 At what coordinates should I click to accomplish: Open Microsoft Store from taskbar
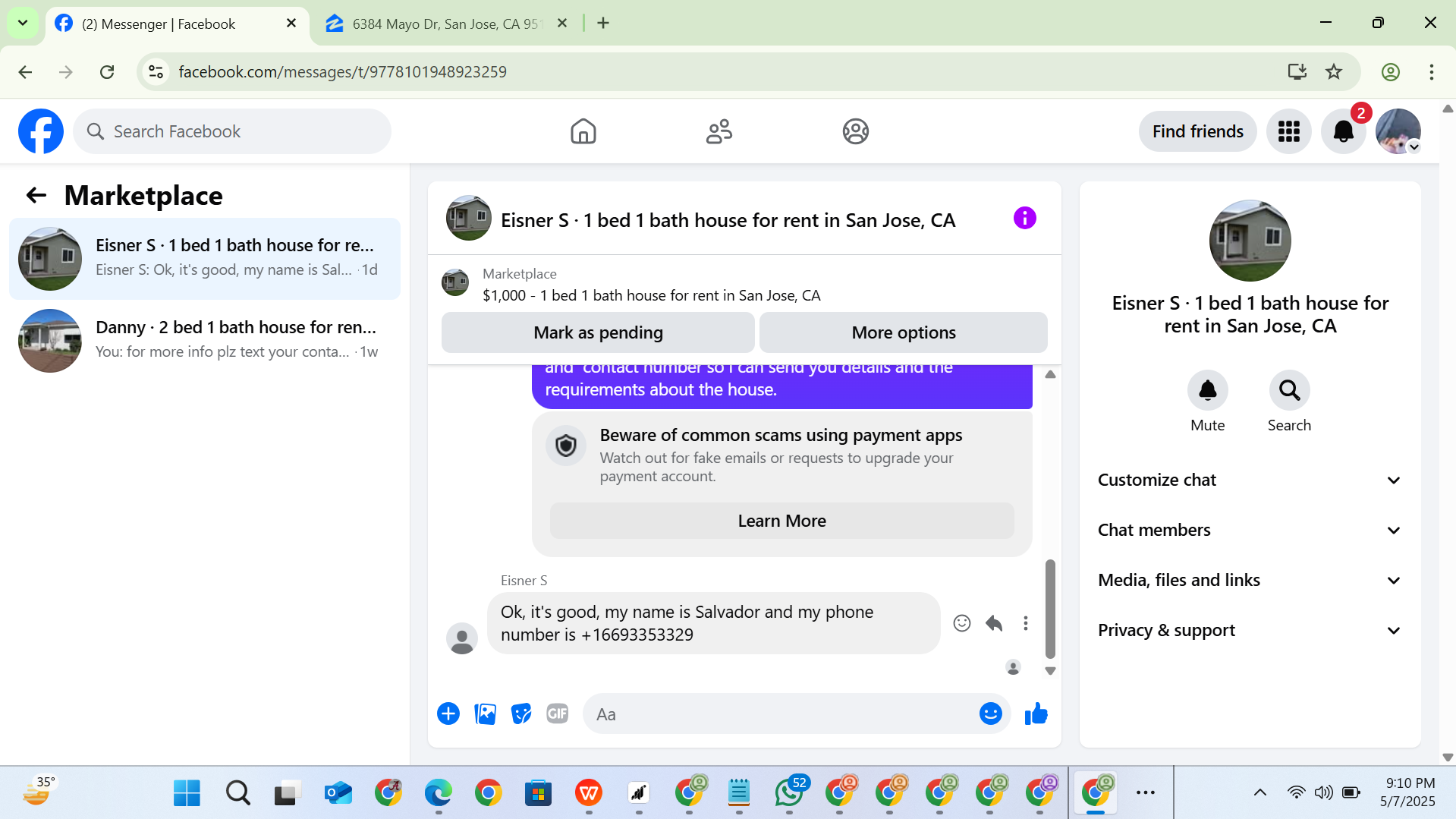coord(538,792)
